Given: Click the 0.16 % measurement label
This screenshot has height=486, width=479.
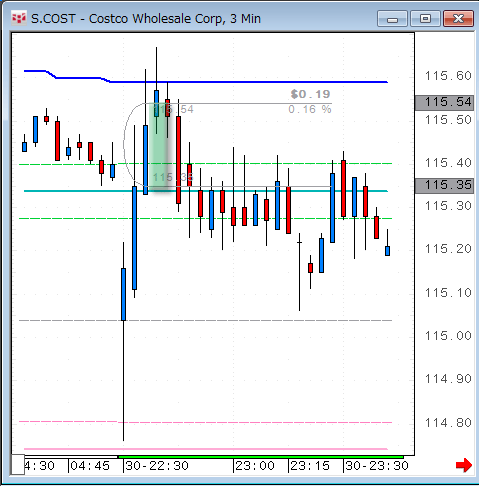Looking at the screenshot, I should (x=310, y=109).
